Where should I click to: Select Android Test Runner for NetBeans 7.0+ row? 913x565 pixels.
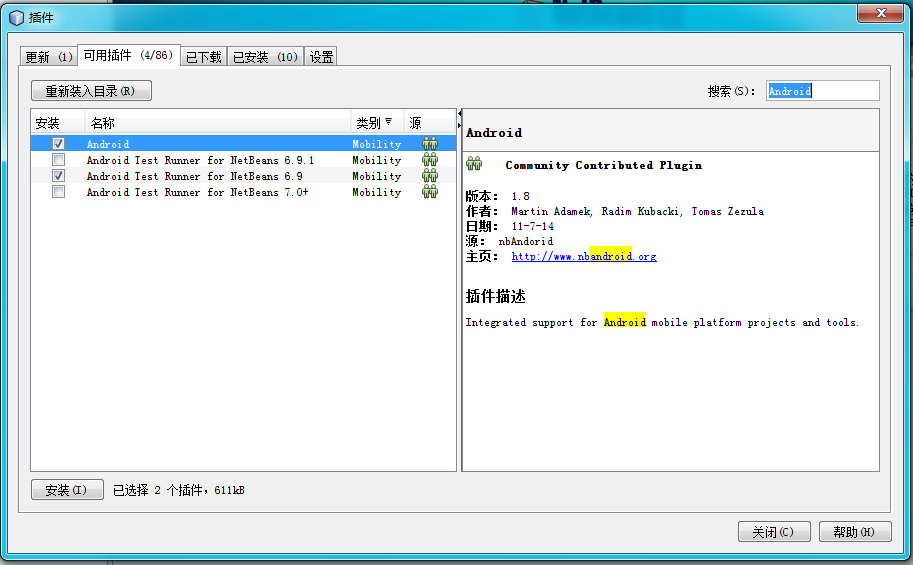point(243,192)
